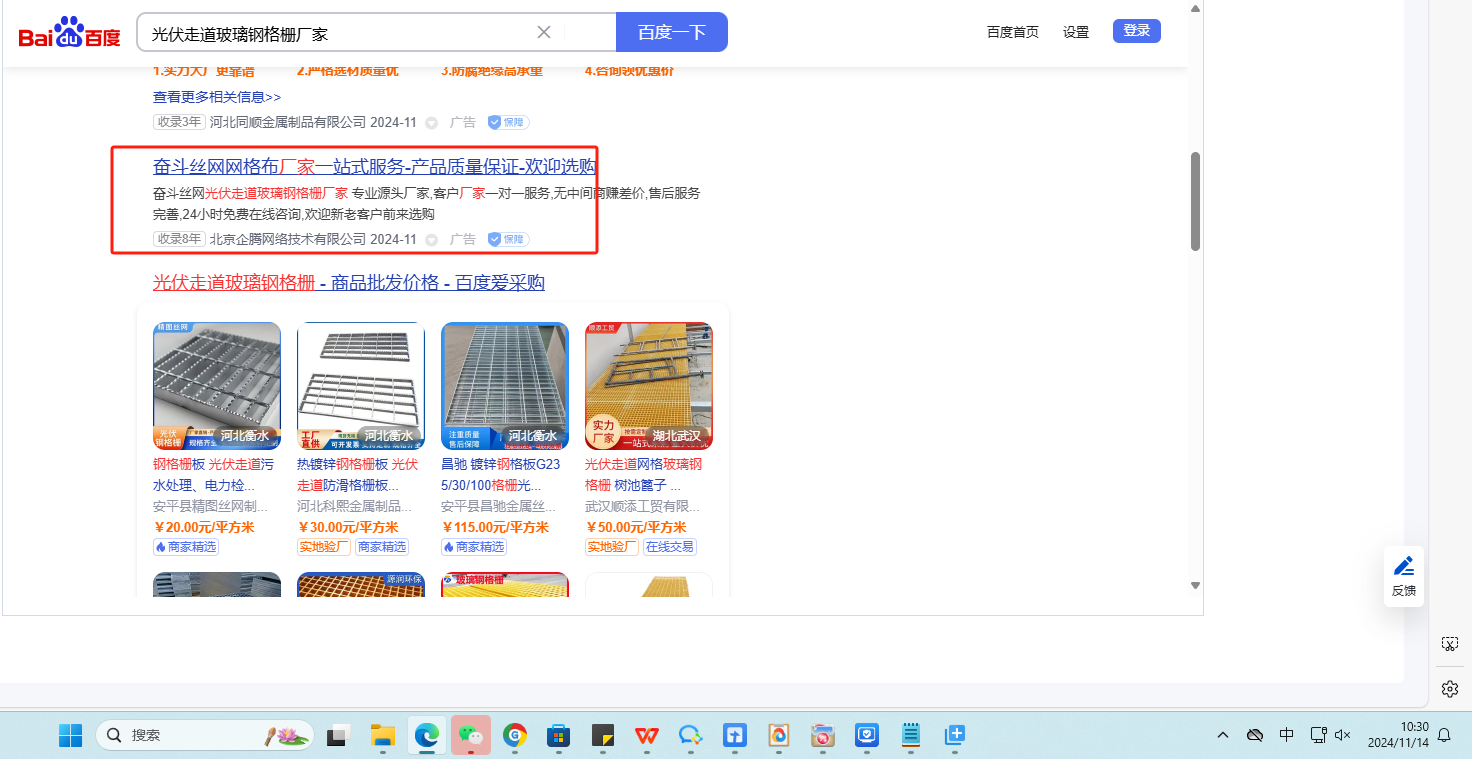
Task: Click the 百度一下 search button
Action: click(672, 32)
